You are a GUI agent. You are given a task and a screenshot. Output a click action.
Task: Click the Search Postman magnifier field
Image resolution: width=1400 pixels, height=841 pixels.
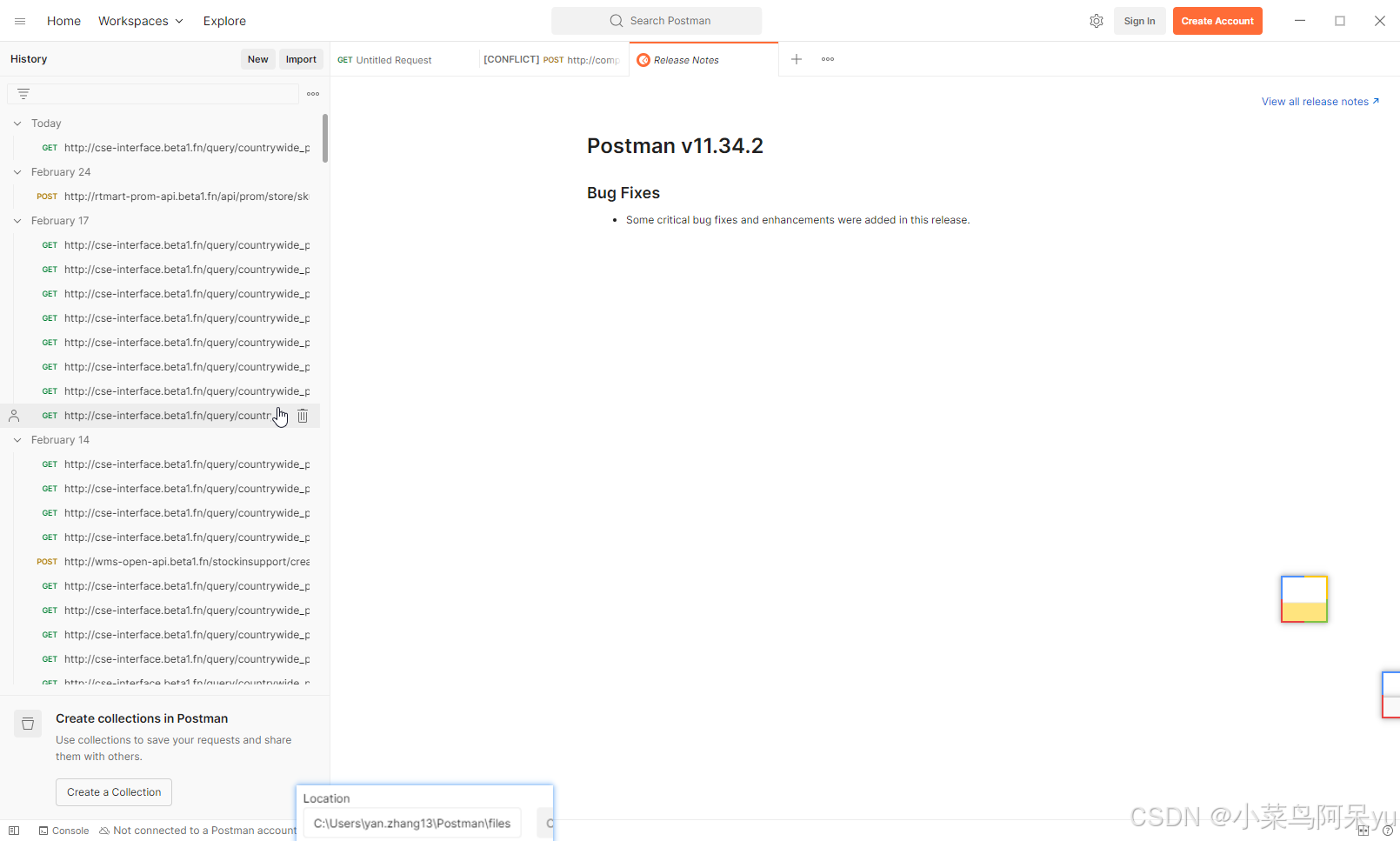click(657, 21)
